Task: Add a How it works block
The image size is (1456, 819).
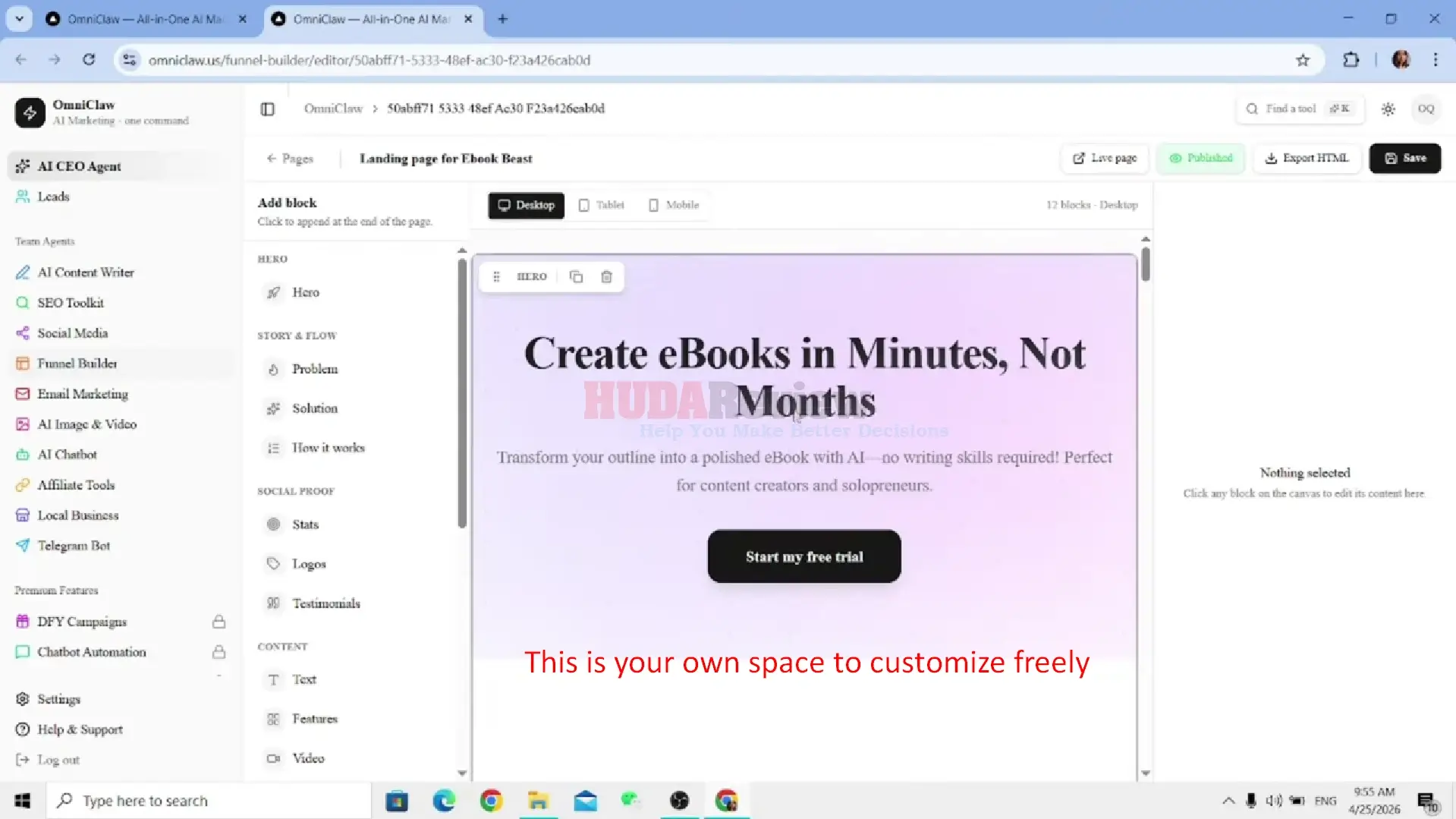Action: (328, 448)
